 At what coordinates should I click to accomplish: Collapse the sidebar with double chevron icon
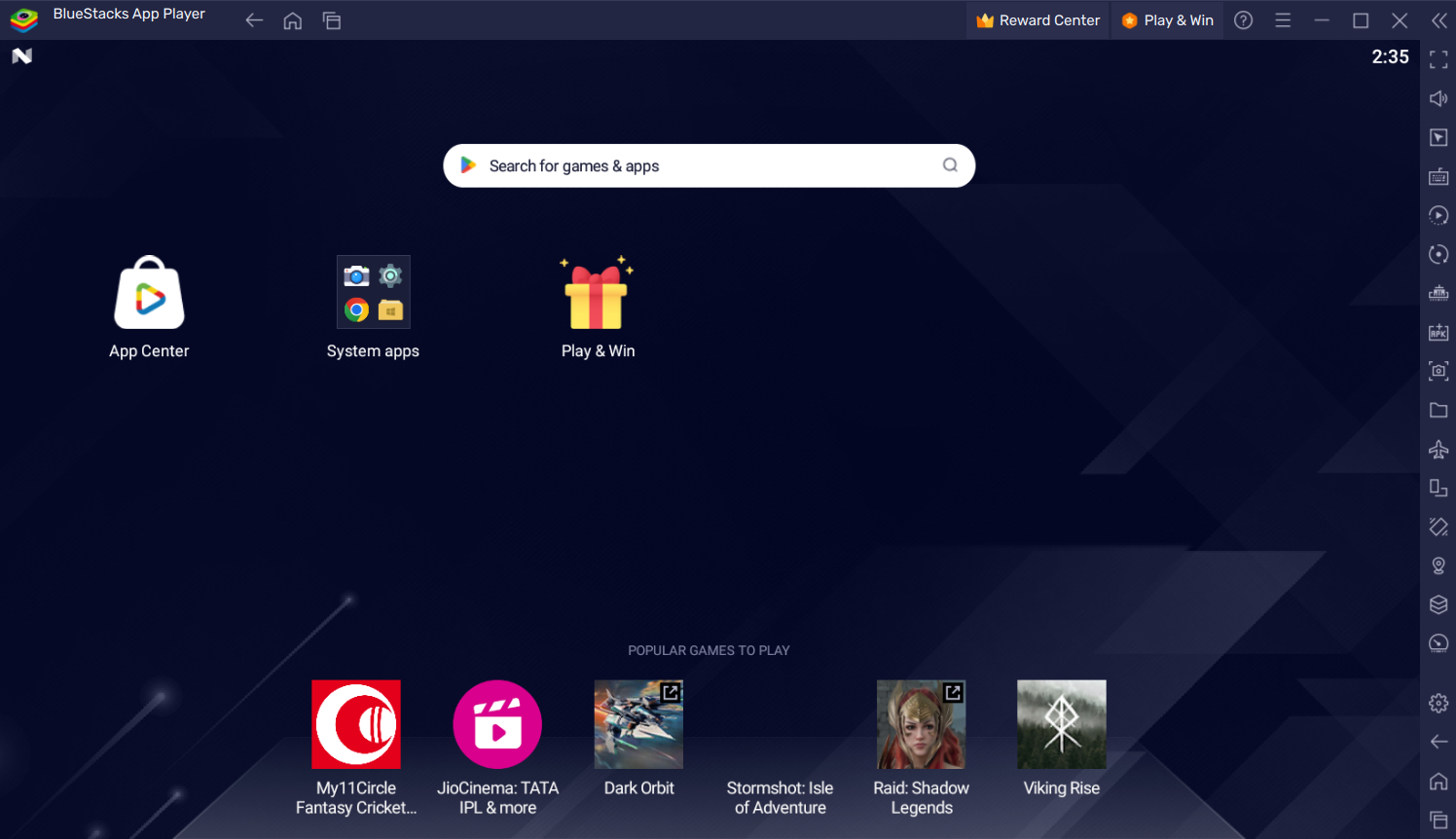(1439, 20)
